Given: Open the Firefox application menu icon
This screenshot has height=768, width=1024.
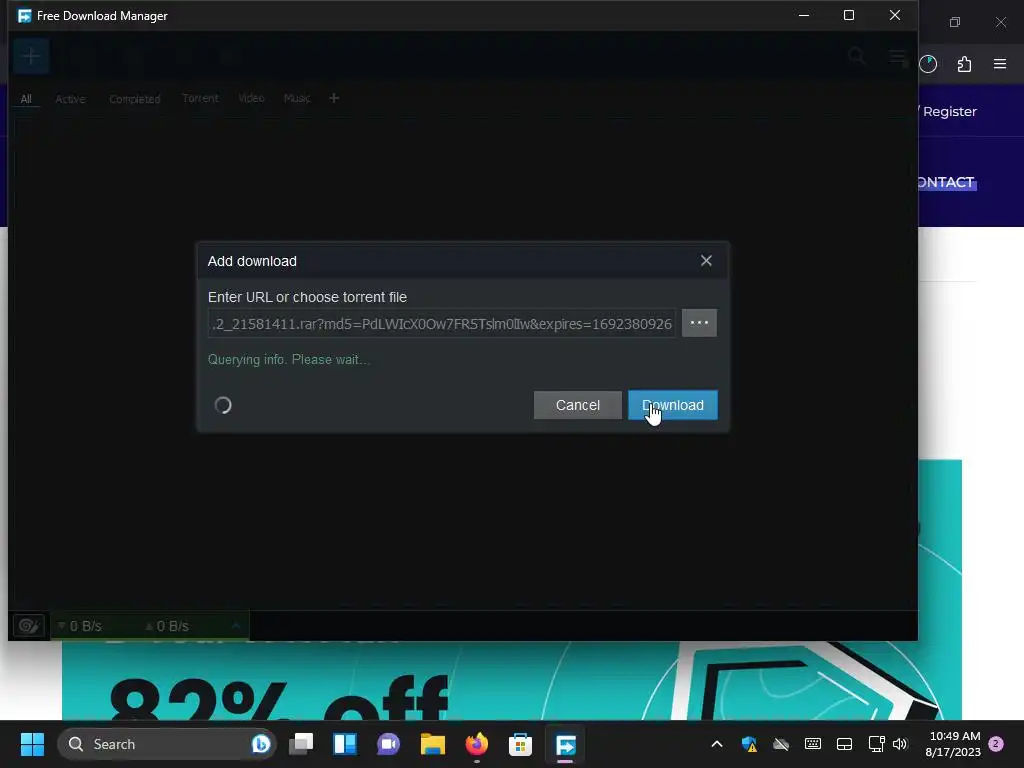Looking at the screenshot, I should point(1000,64).
